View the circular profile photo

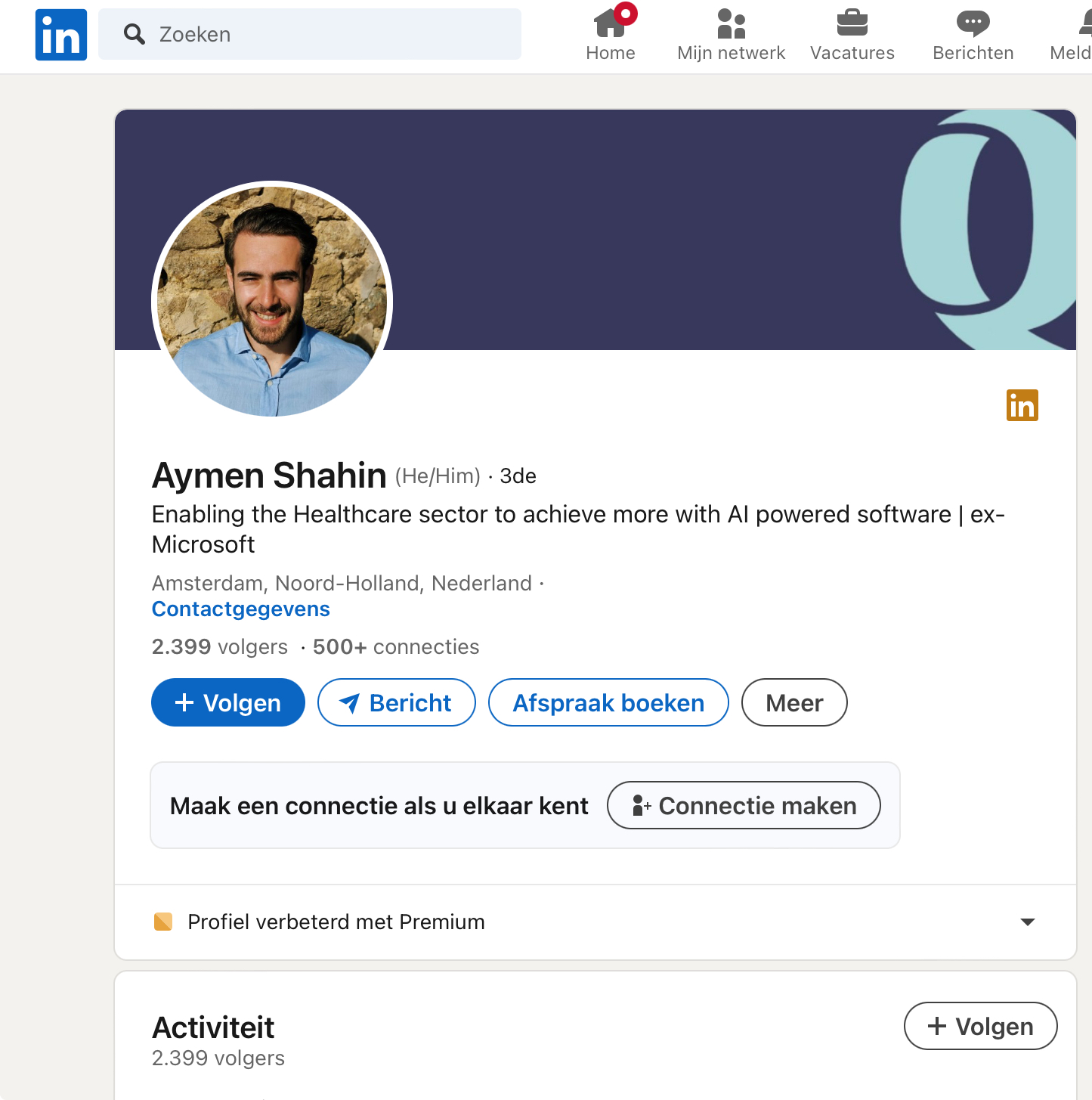click(x=272, y=299)
